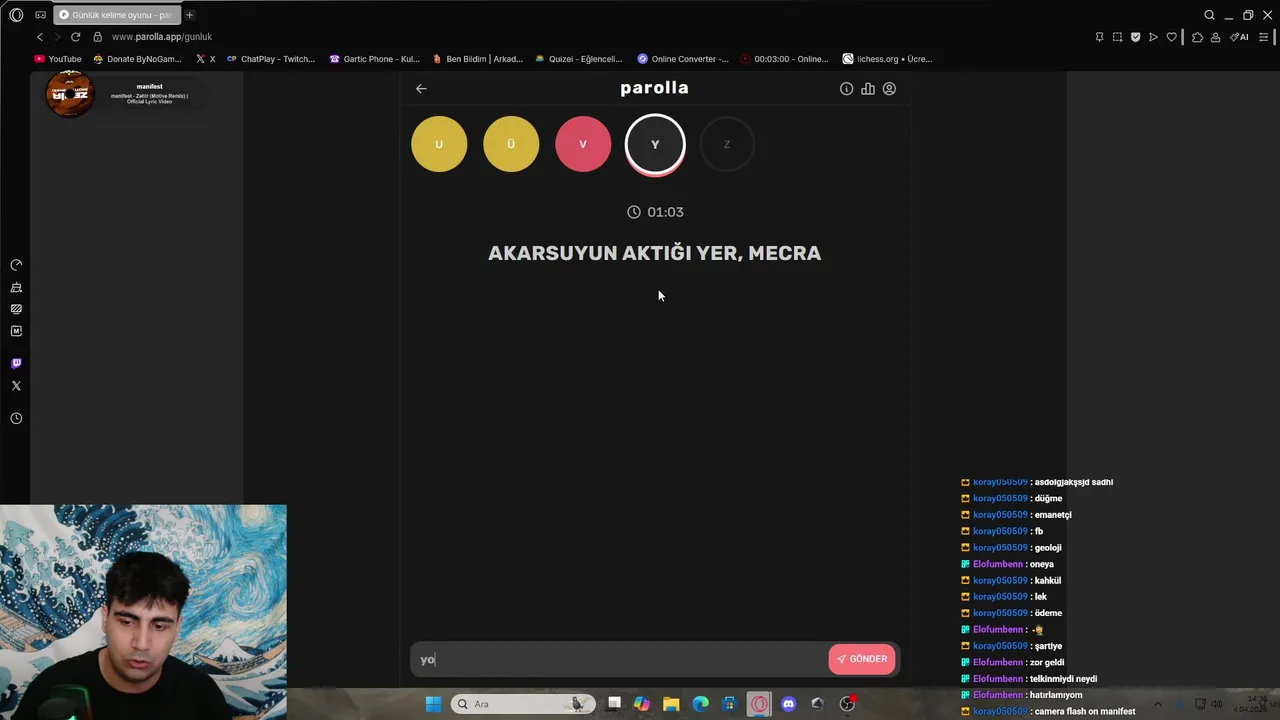Select the red V letter circle
Viewport: 1280px width, 720px height.
coord(583,144)
